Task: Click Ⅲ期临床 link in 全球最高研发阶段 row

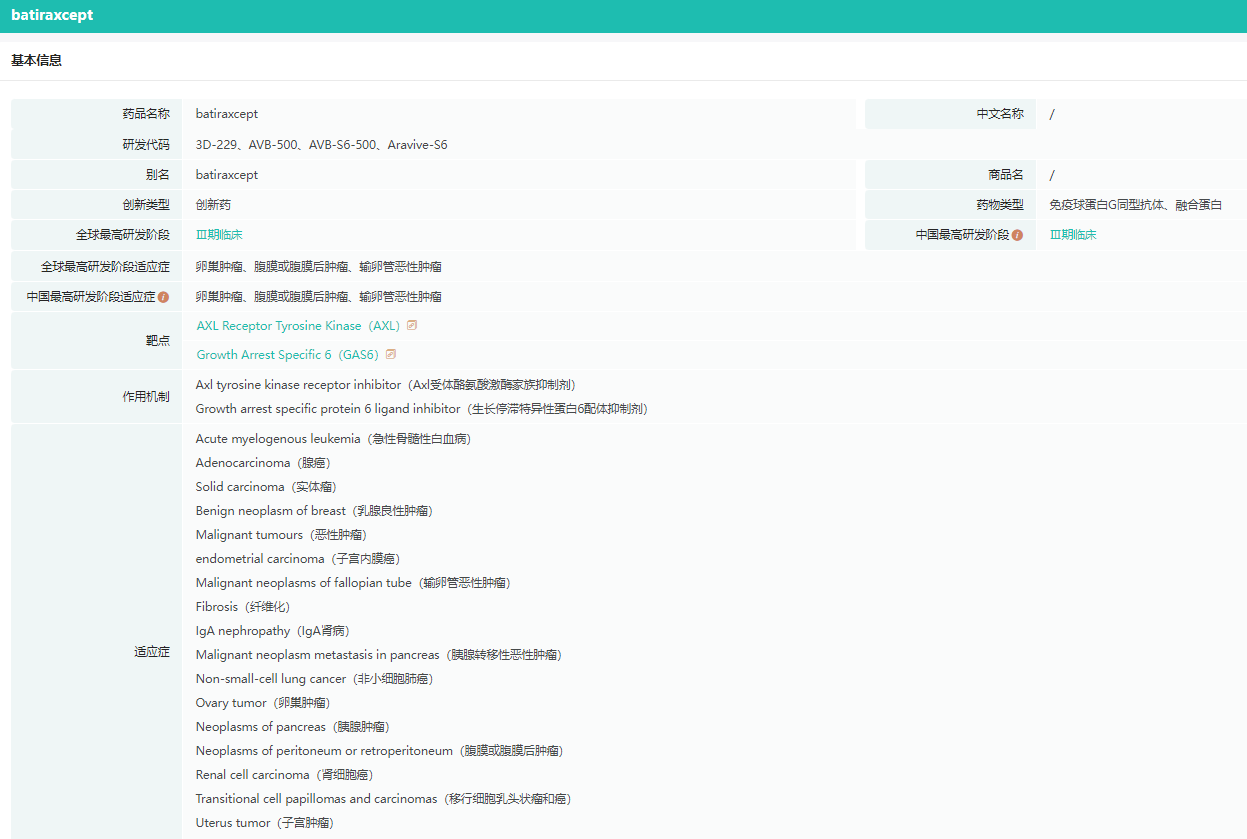Action: [x=219, y=235]
